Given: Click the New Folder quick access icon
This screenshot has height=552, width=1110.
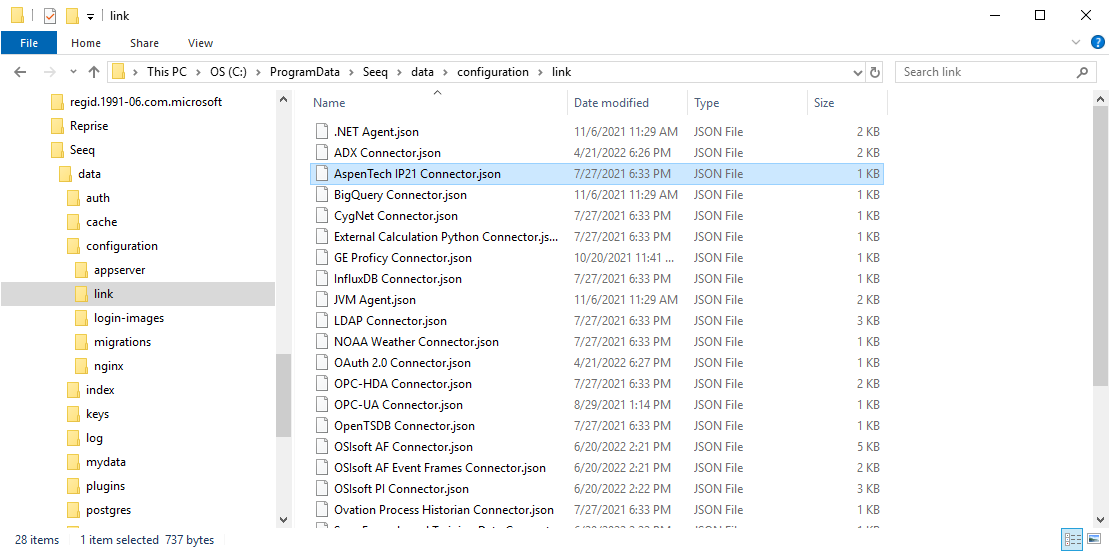Looking at the screenshot, I should click(71, 16).
